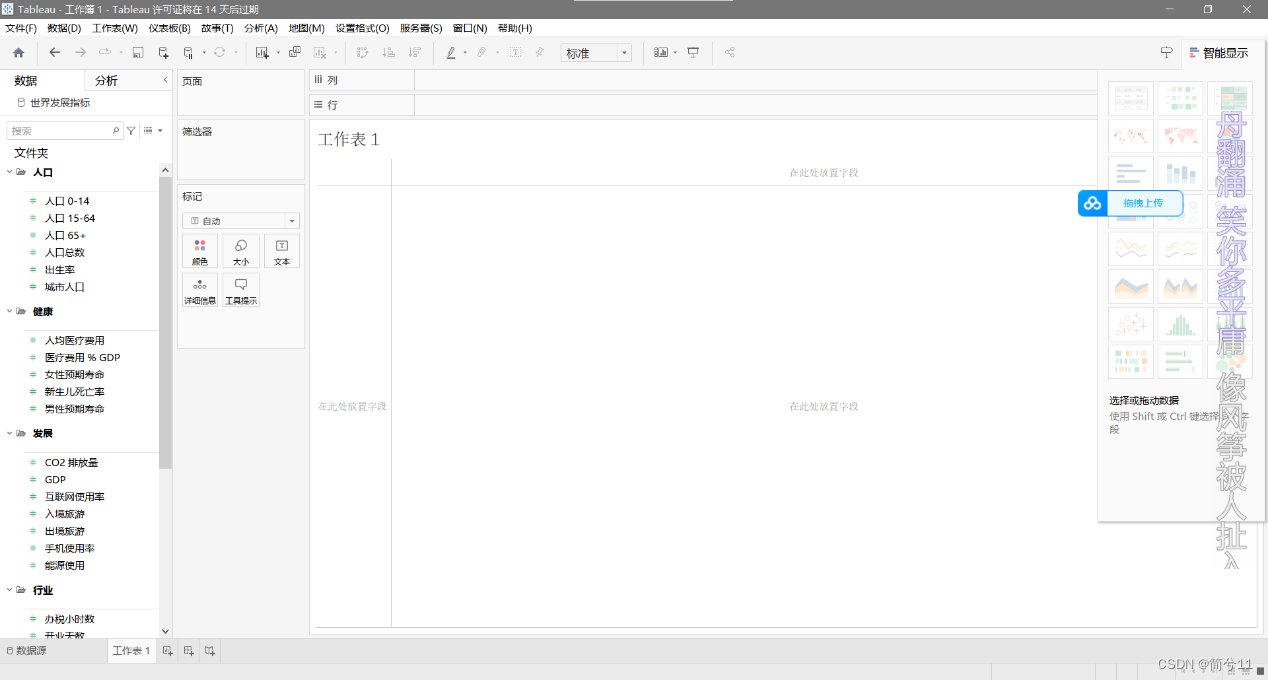Toggle presentation mode icon
1268x680 pixels.
pos(693,53)
